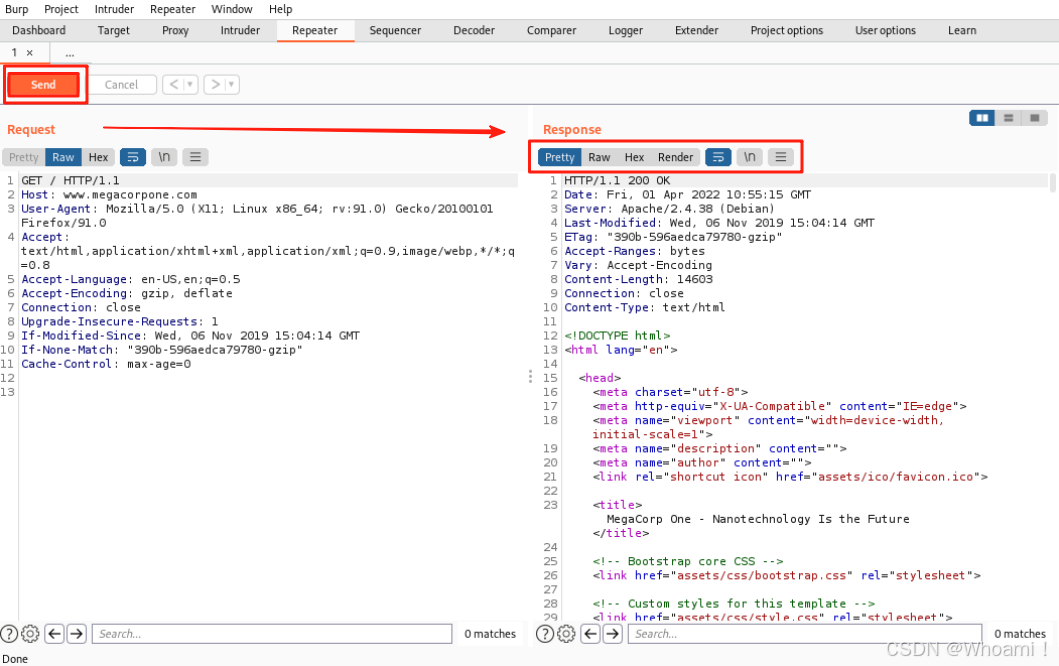Jump to next Response search match

[x=613, y=634]
